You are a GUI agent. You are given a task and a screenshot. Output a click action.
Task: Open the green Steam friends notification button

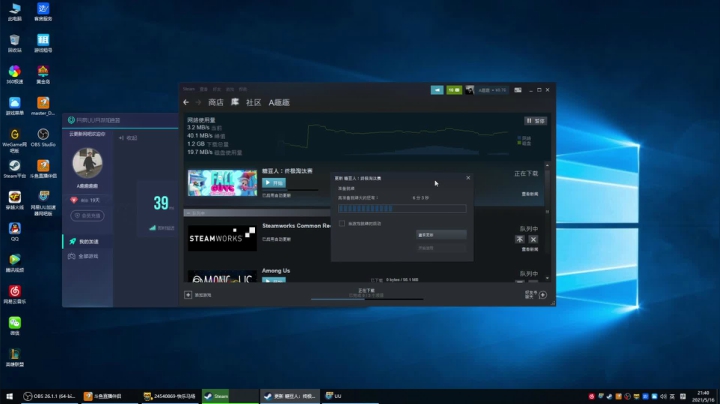tap(454, 90)
